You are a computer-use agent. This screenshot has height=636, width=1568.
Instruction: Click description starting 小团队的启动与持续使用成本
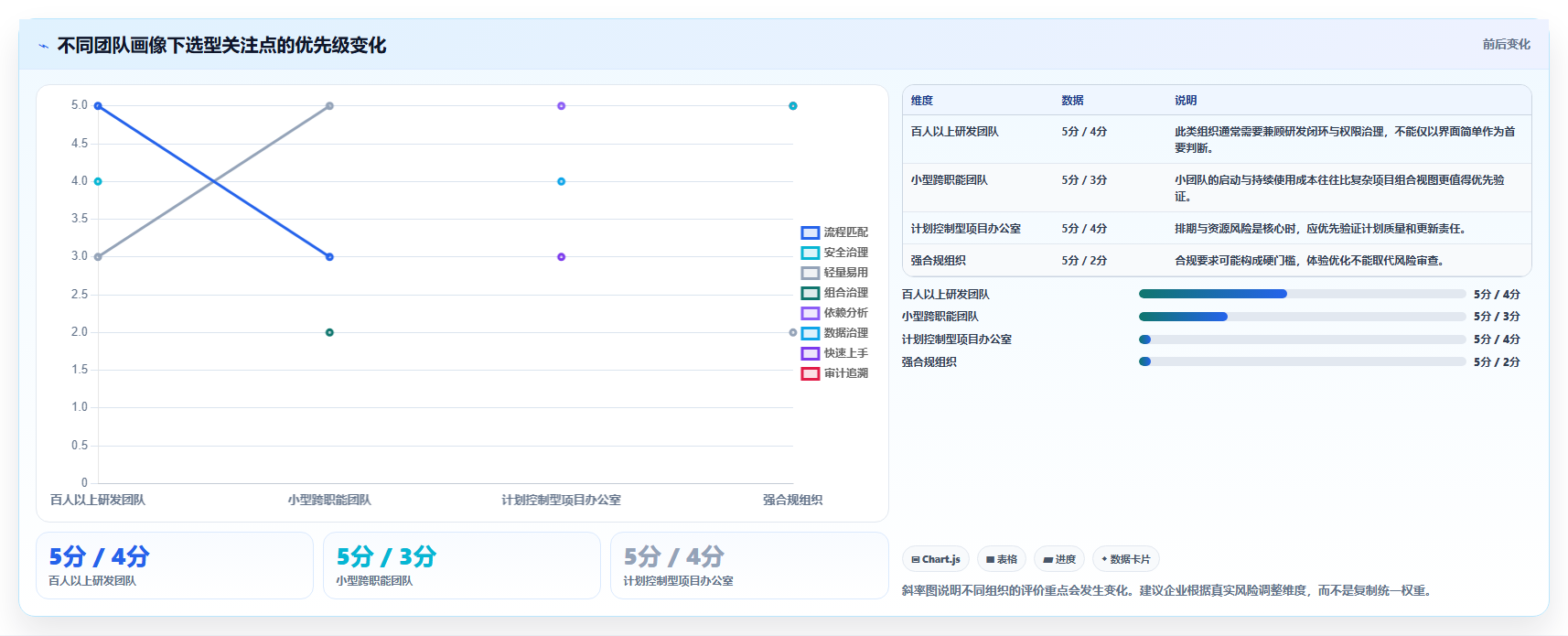coord(1339,189)
